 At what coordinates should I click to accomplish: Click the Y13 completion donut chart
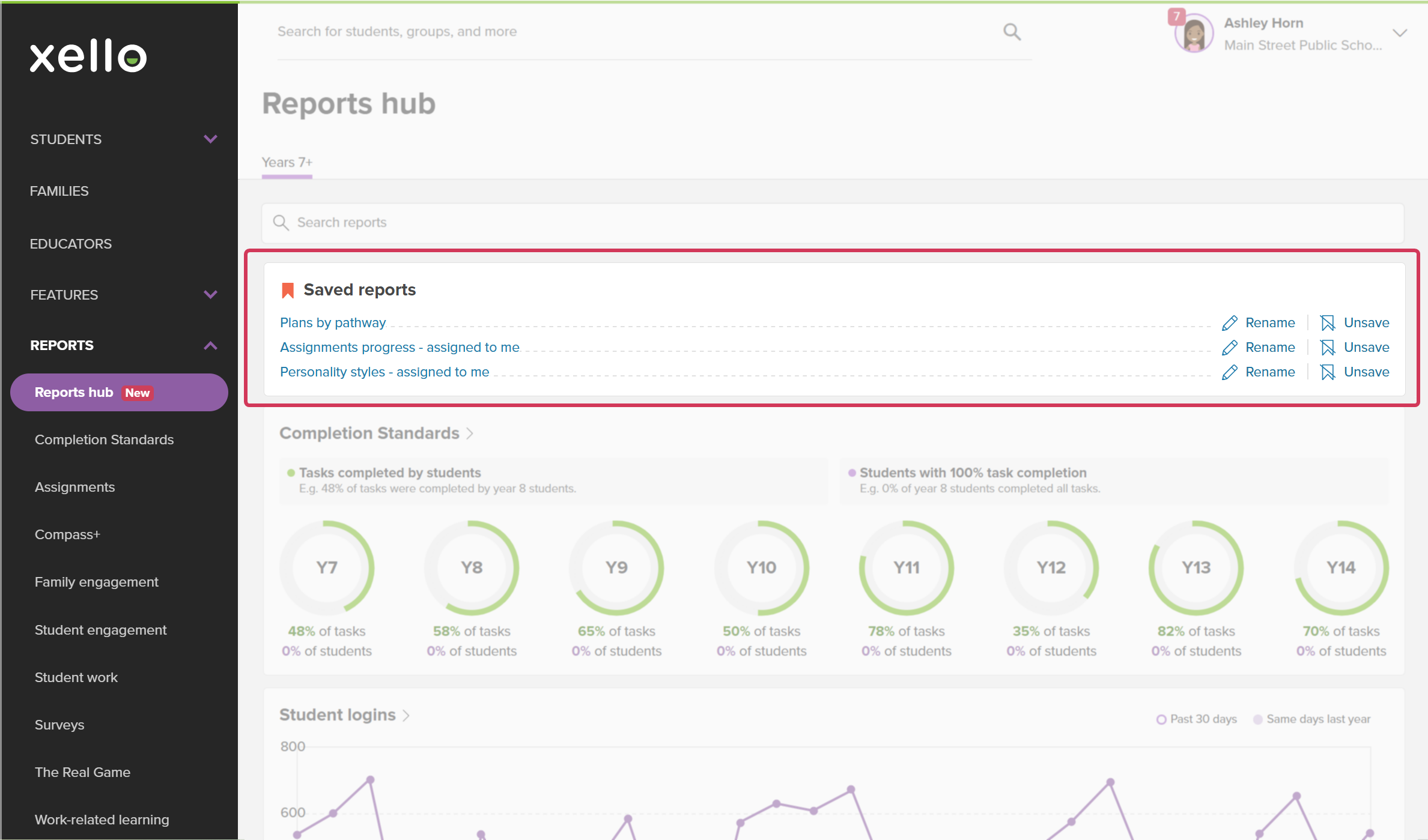(x=1196, y=568)
